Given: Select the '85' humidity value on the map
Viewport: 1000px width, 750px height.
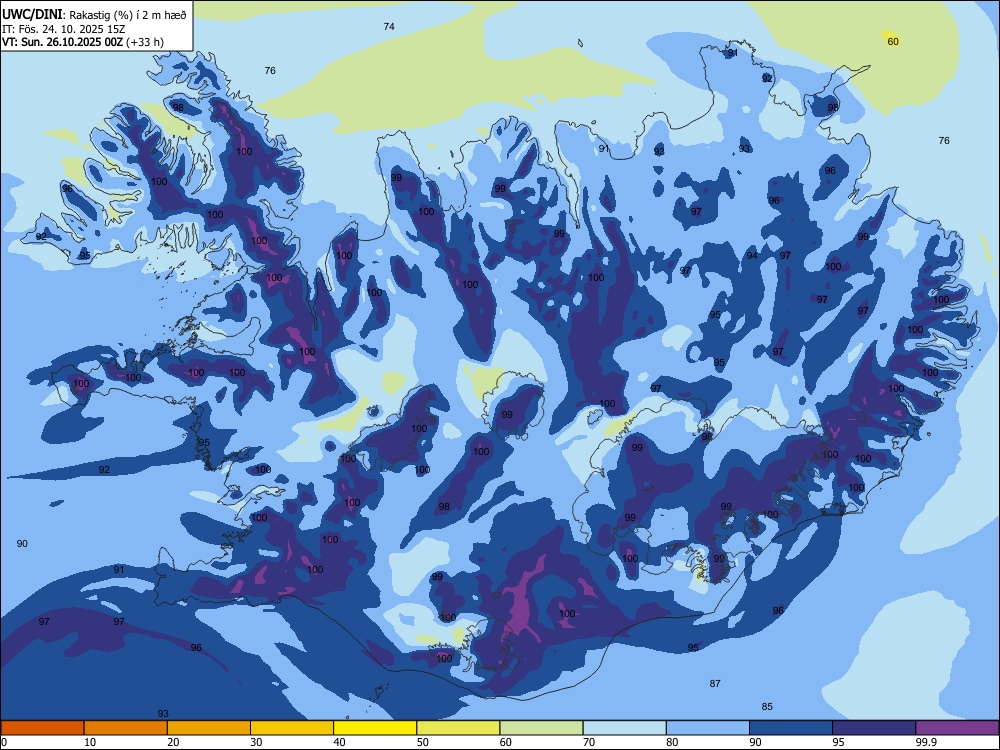Looking at the screenshot, I should [x=767, y=707].
